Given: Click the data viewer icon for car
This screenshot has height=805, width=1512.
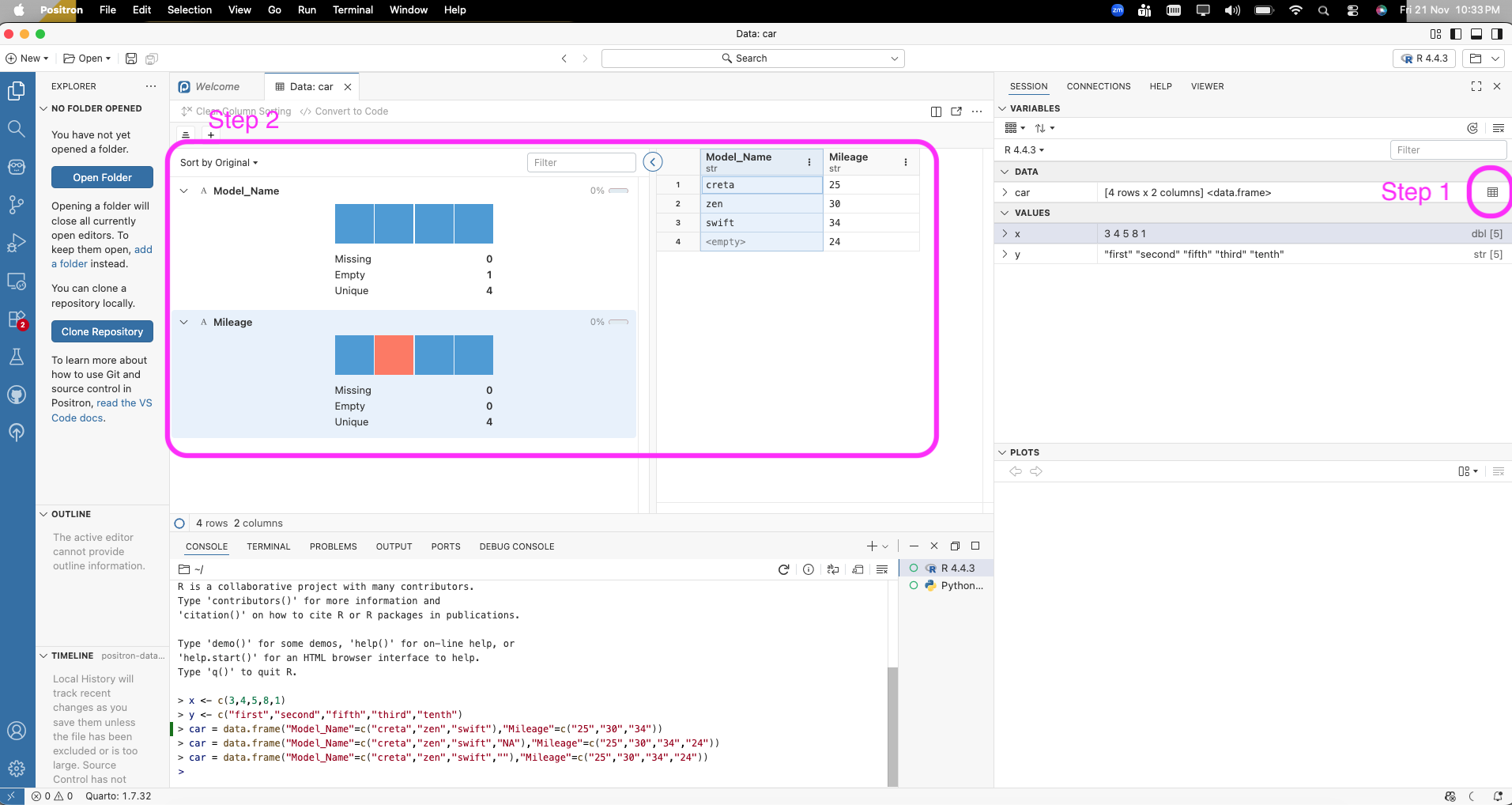Looking at the screenshot, I should (1492, 192).
